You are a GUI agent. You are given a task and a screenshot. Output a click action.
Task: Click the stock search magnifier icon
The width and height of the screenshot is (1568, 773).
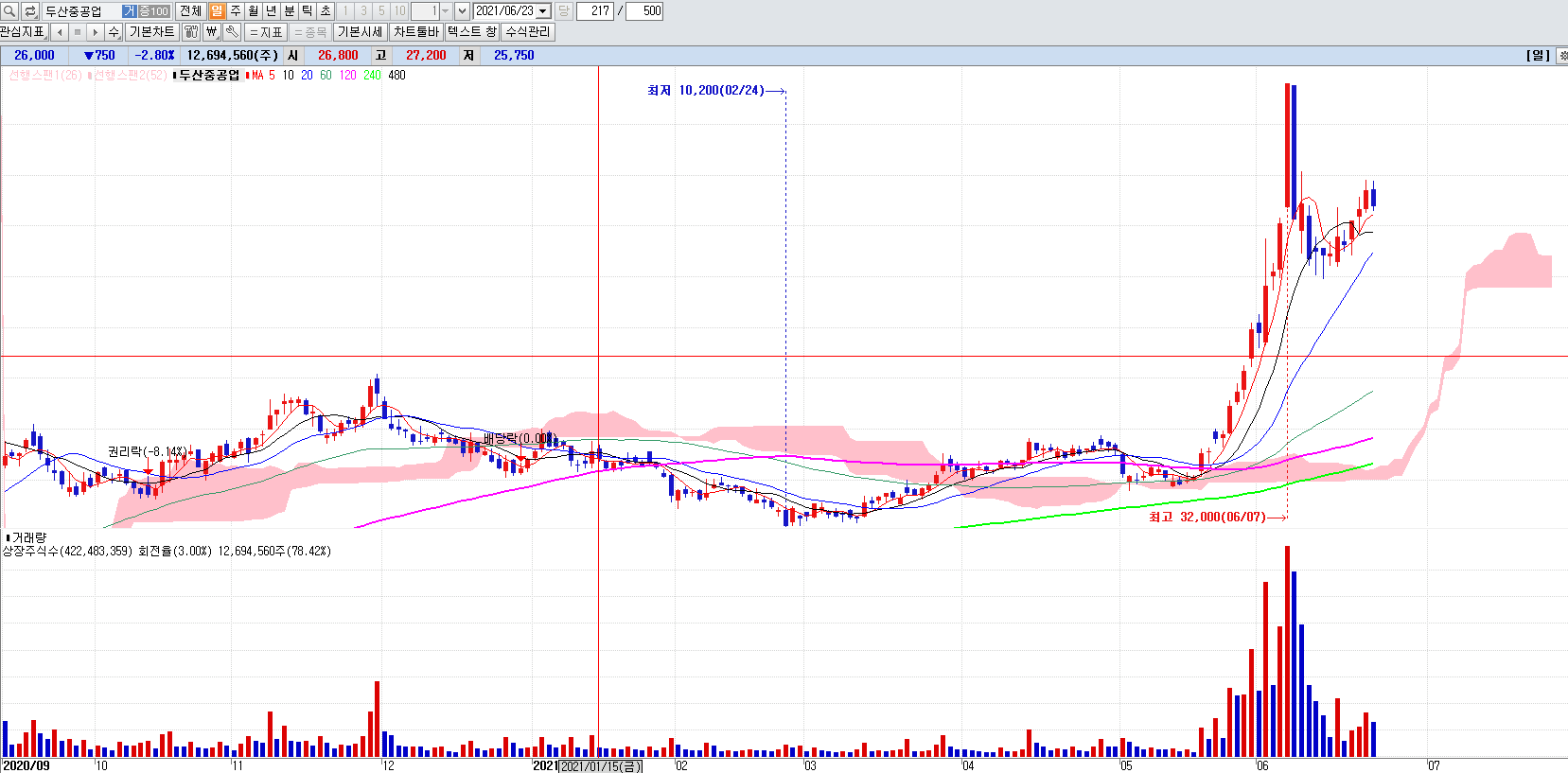tap(9, 11)
